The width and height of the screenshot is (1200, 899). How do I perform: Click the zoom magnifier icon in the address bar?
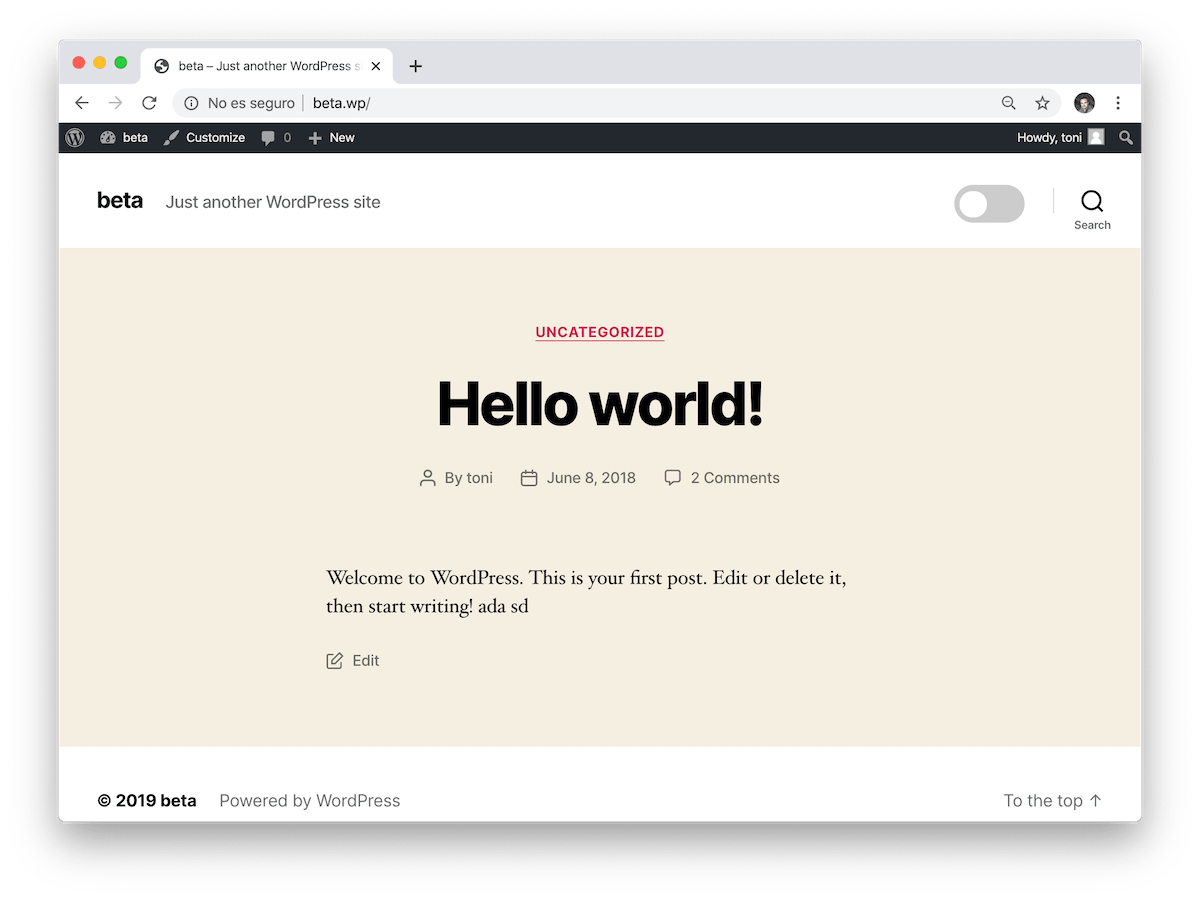point(1008,103)
